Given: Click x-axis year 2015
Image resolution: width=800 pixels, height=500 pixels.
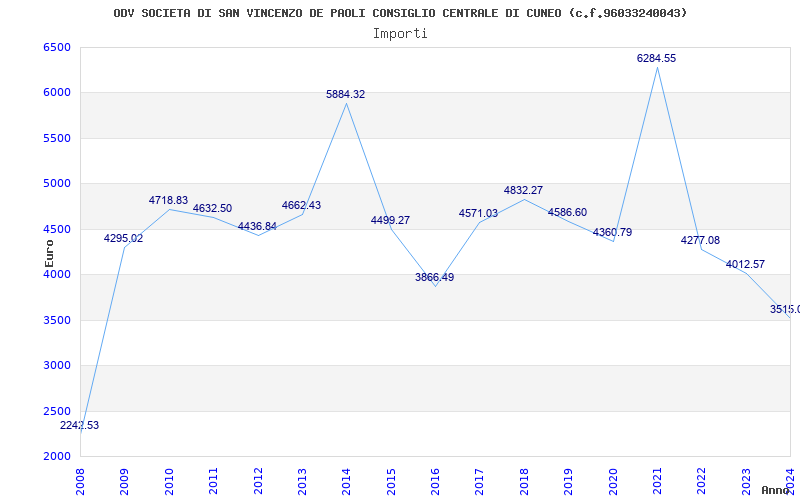Looking at the screenshot, I should 391,481.
